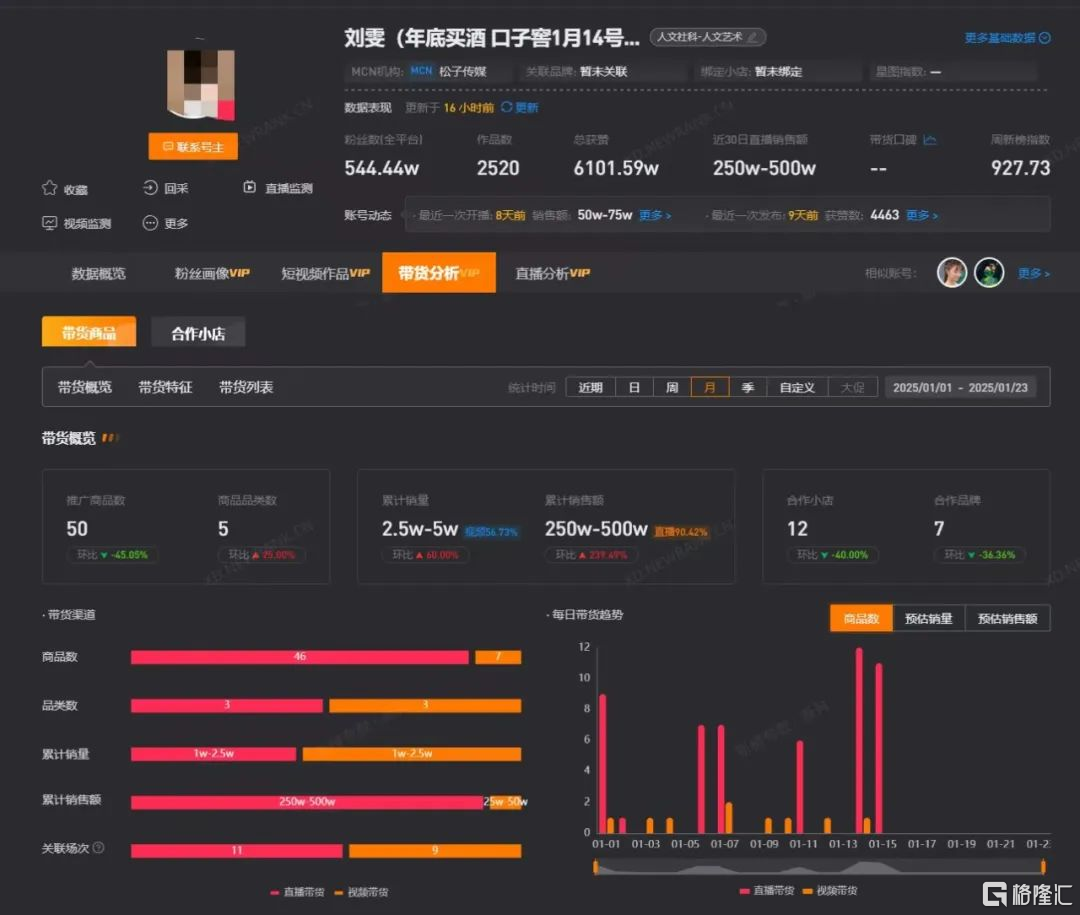
Task: Select 近期 time range option
Action: [x=590, y=387]
